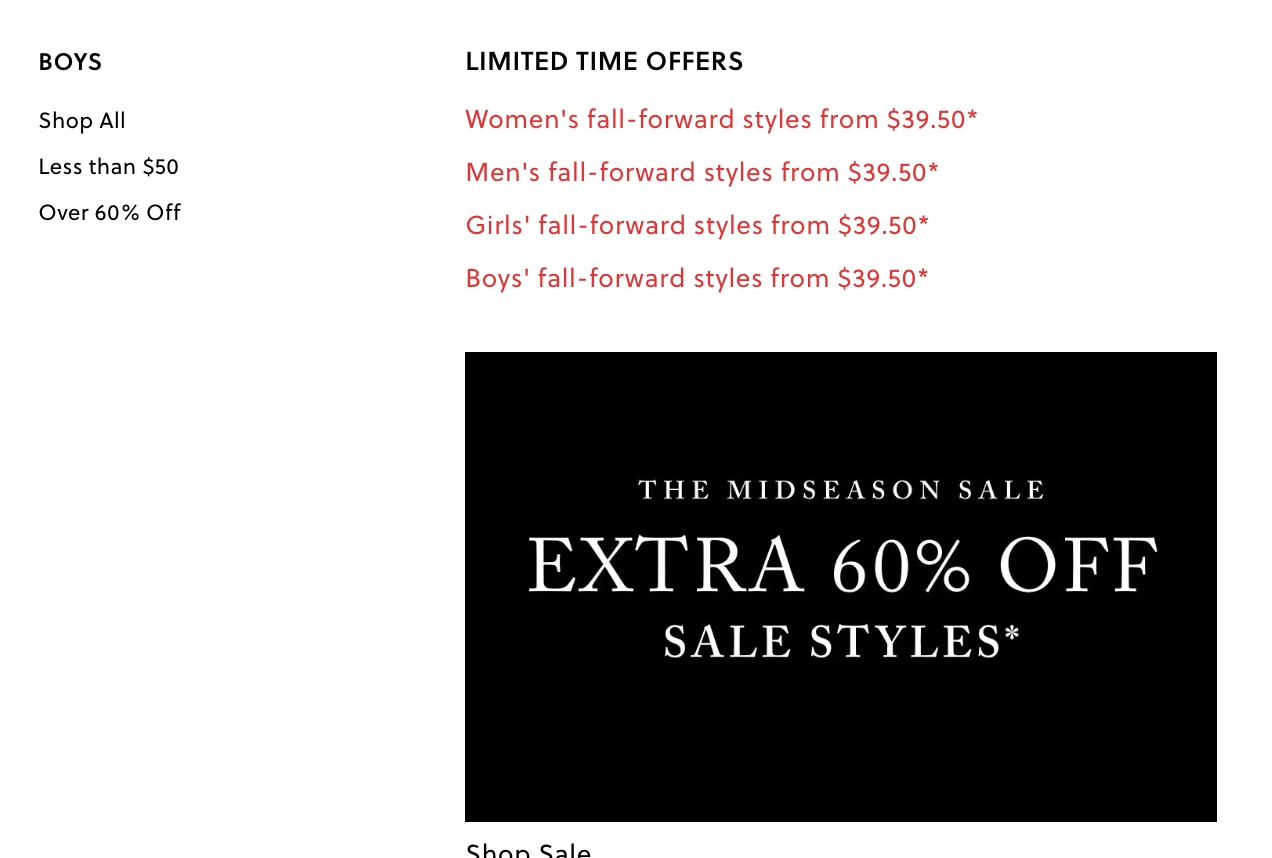Click $39.50* price in Boys' offer
This screenshot has height=858, width=1272.
[x=882, y=279]
